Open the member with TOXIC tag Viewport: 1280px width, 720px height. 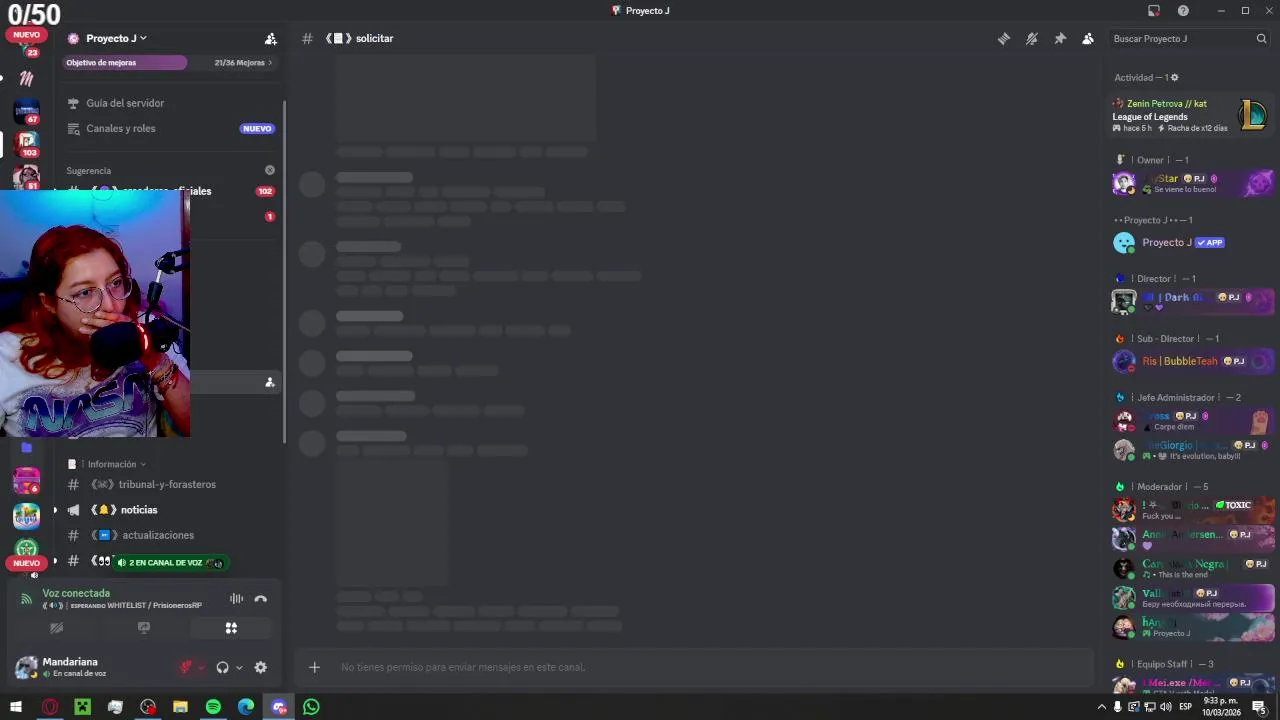click(x=1190, y=509)
